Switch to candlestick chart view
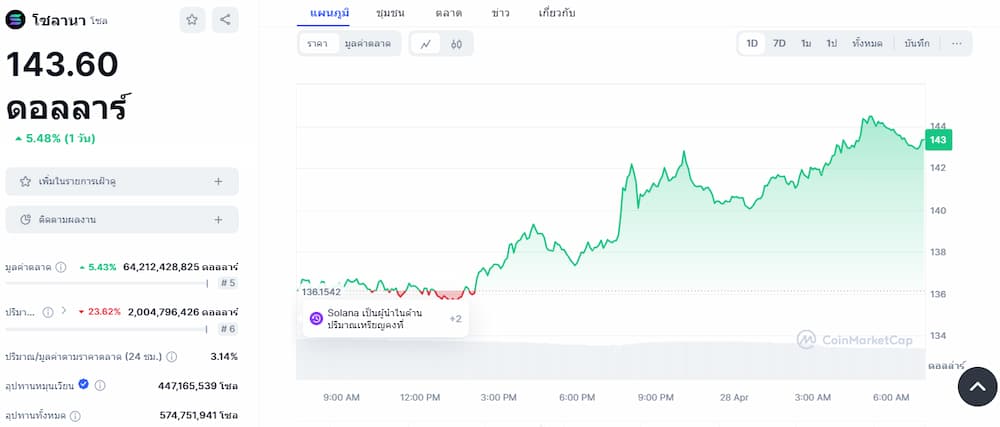This screenshot has height=427, width=1000. point(456,43)
